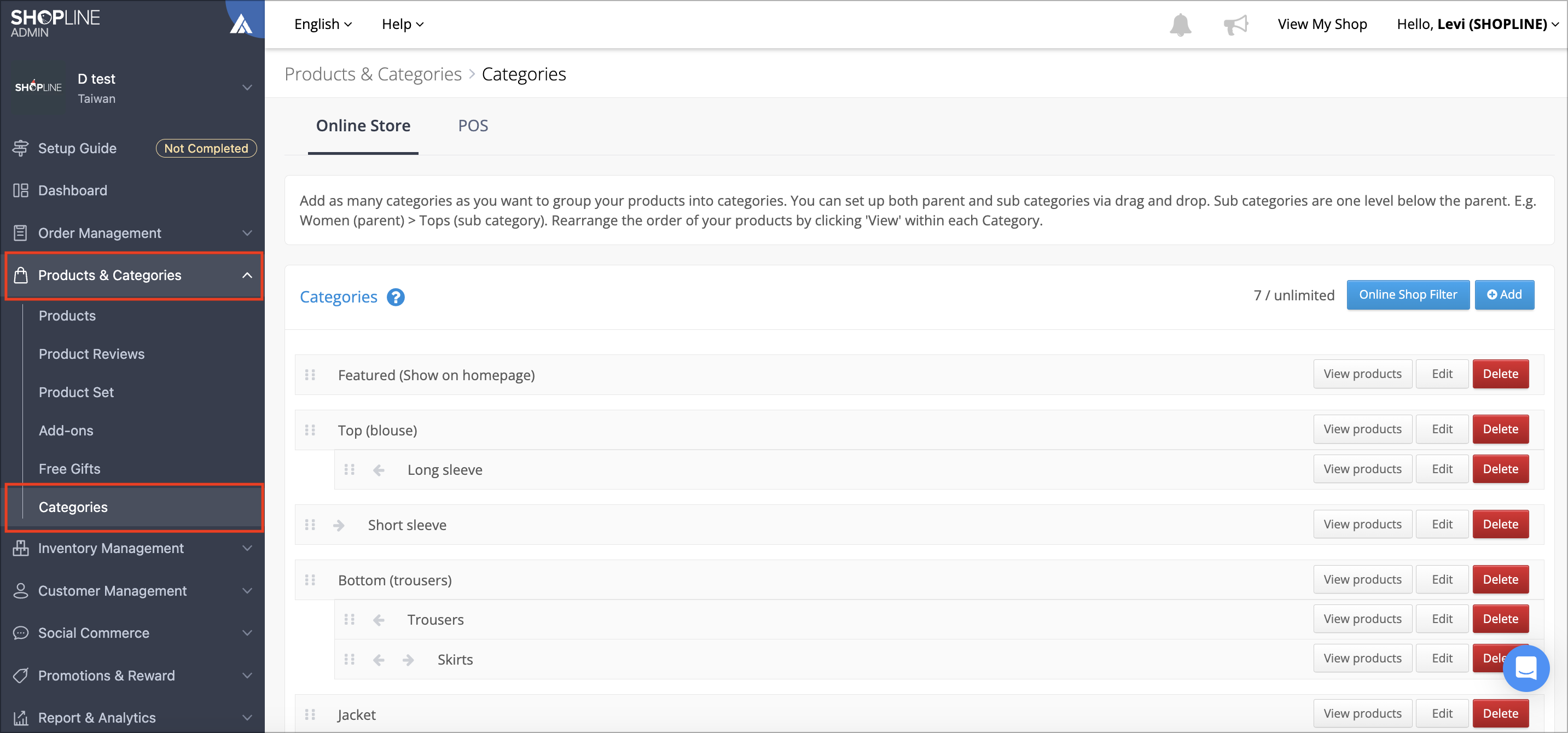Click the left arrow beside Long sleeve
Image resolution: width=1568 pixels, height=733 pixels.
379,470
